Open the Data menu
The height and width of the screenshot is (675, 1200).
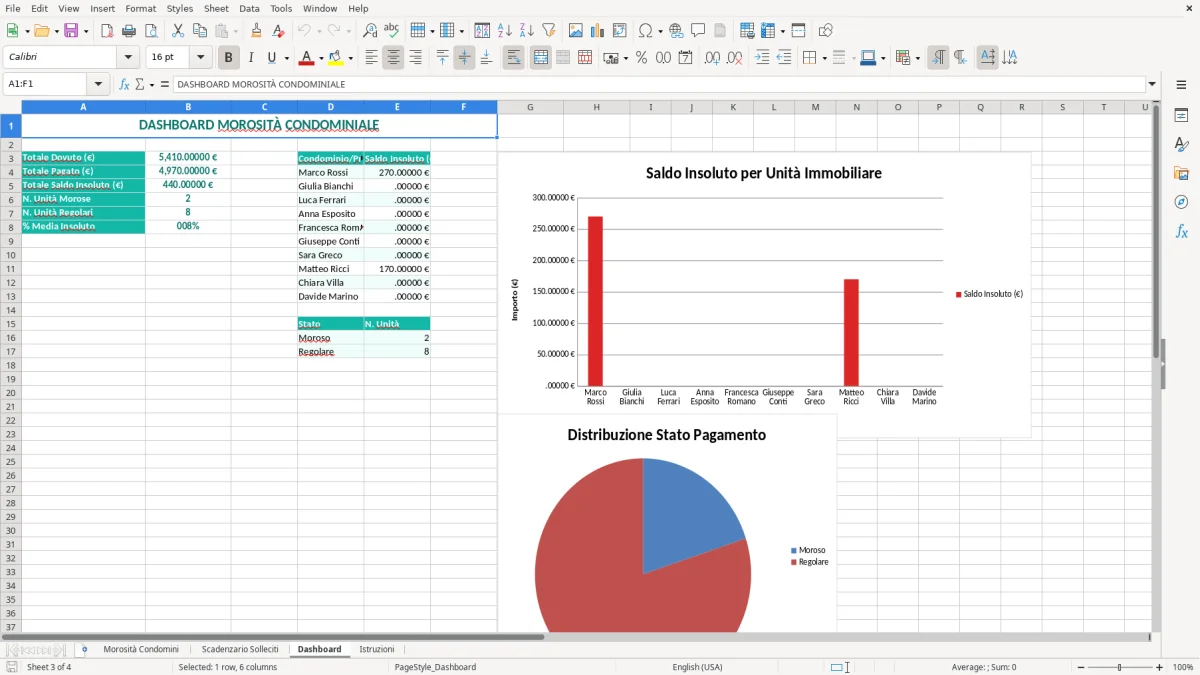(x=250, y=8)
